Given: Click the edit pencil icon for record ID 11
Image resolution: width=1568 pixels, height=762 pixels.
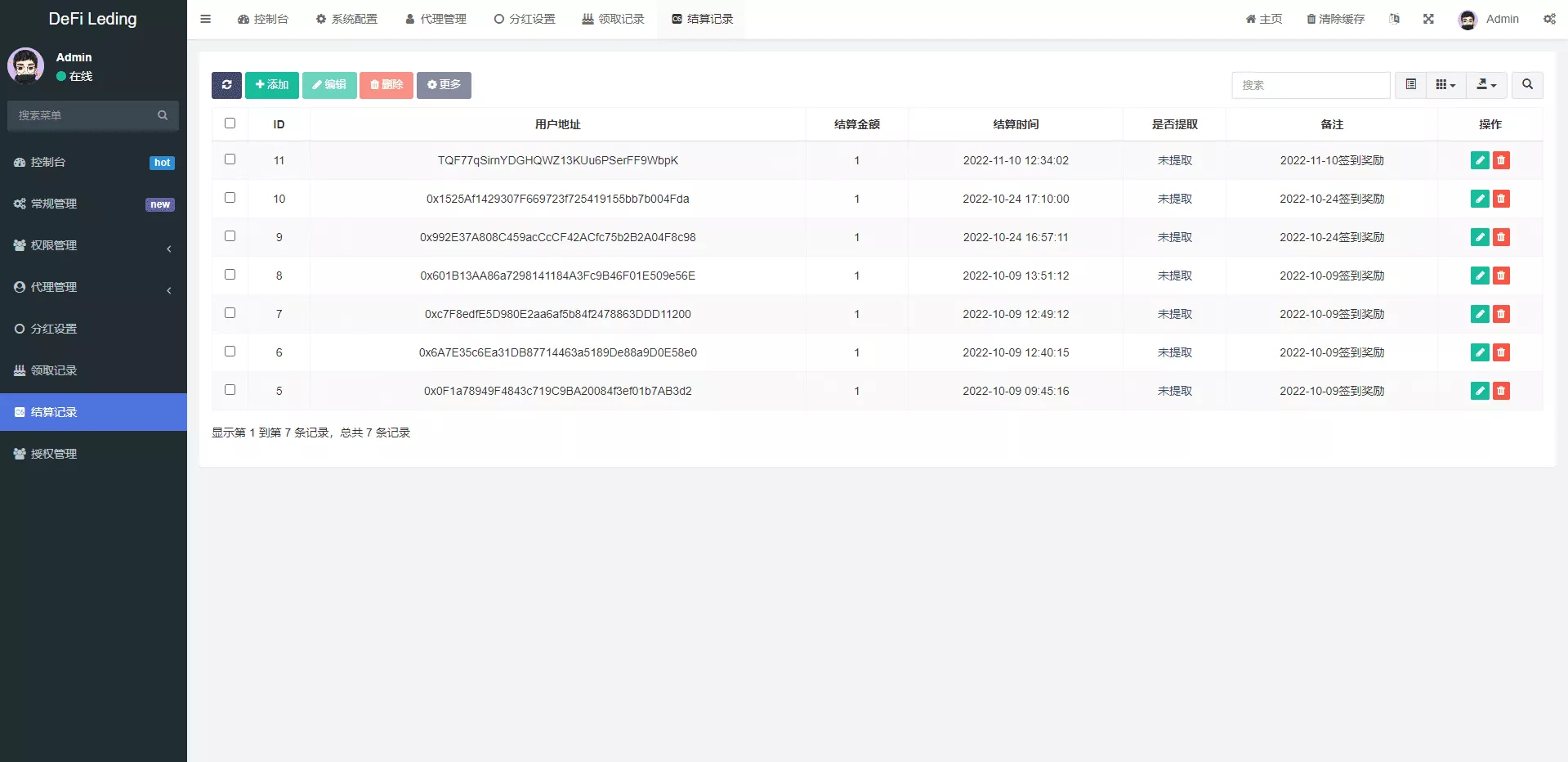Looking at the screenshot, I should [1479, 160].
